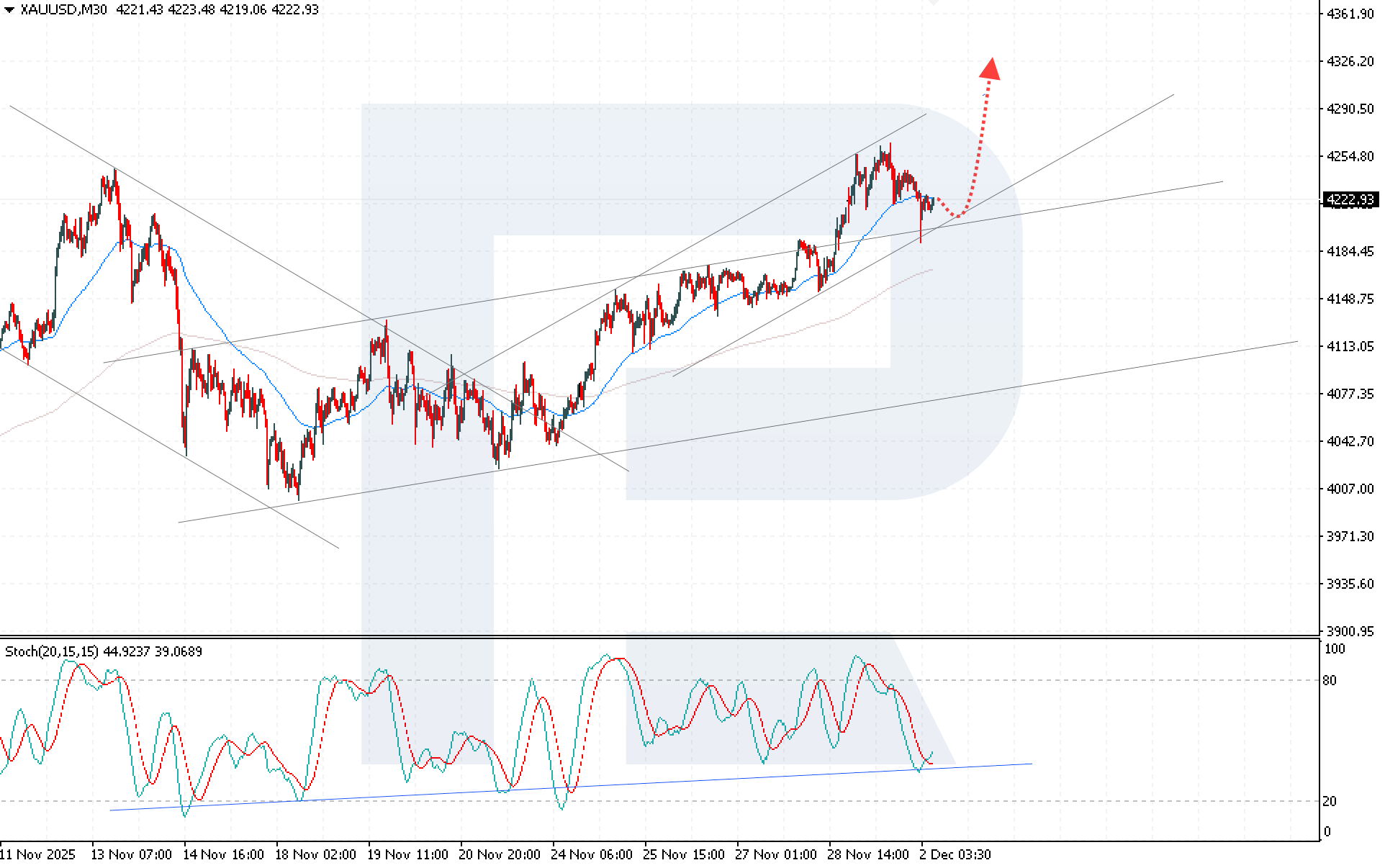Select the 28 Nov 14:00 time label
The width and height of the screenshot is (1385, 868).
pyautogui.click(x=867, y=854)
